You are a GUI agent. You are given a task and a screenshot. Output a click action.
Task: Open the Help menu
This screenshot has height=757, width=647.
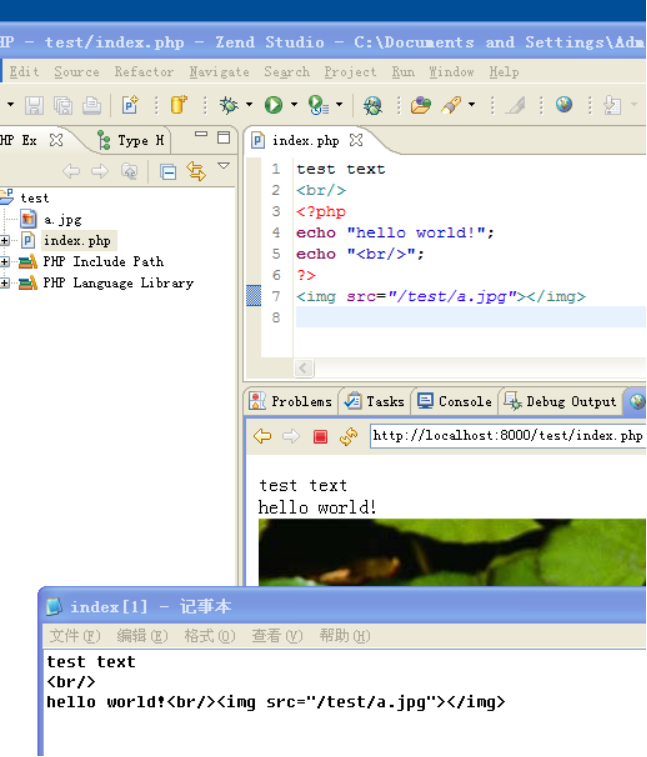pos(504,72)
